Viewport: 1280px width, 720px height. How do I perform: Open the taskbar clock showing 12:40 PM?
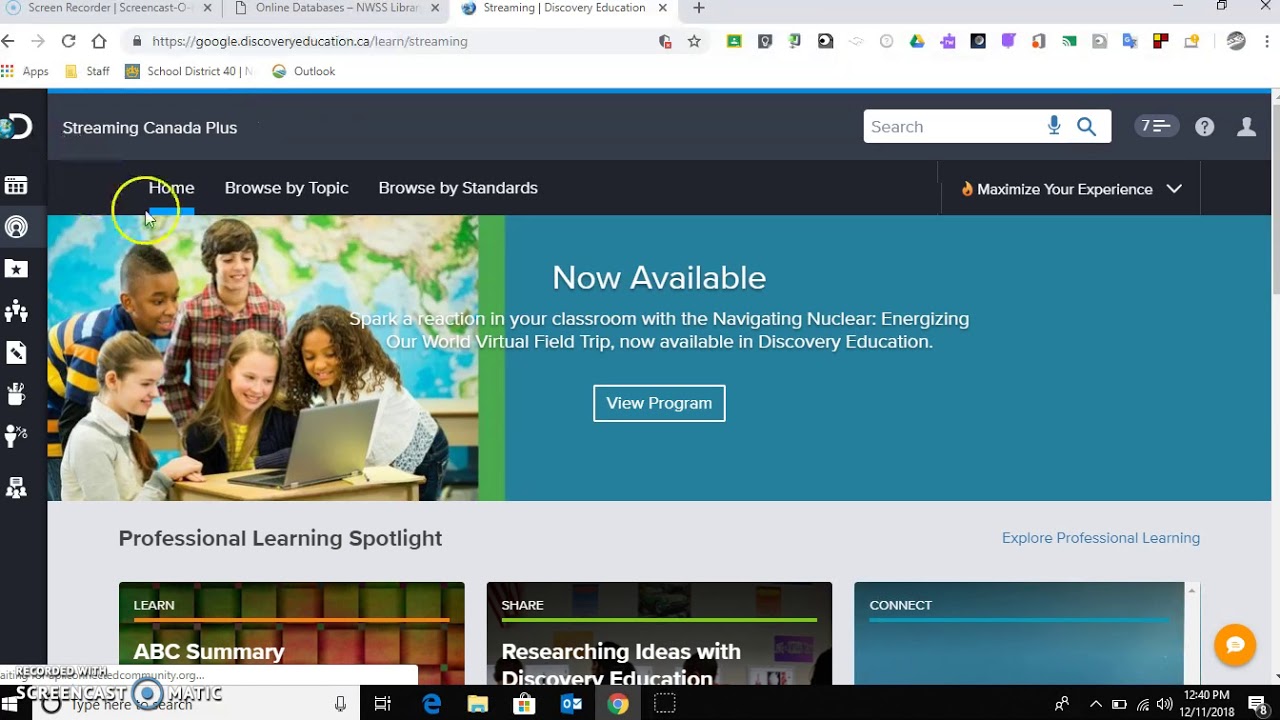(x=1205, y=704)
